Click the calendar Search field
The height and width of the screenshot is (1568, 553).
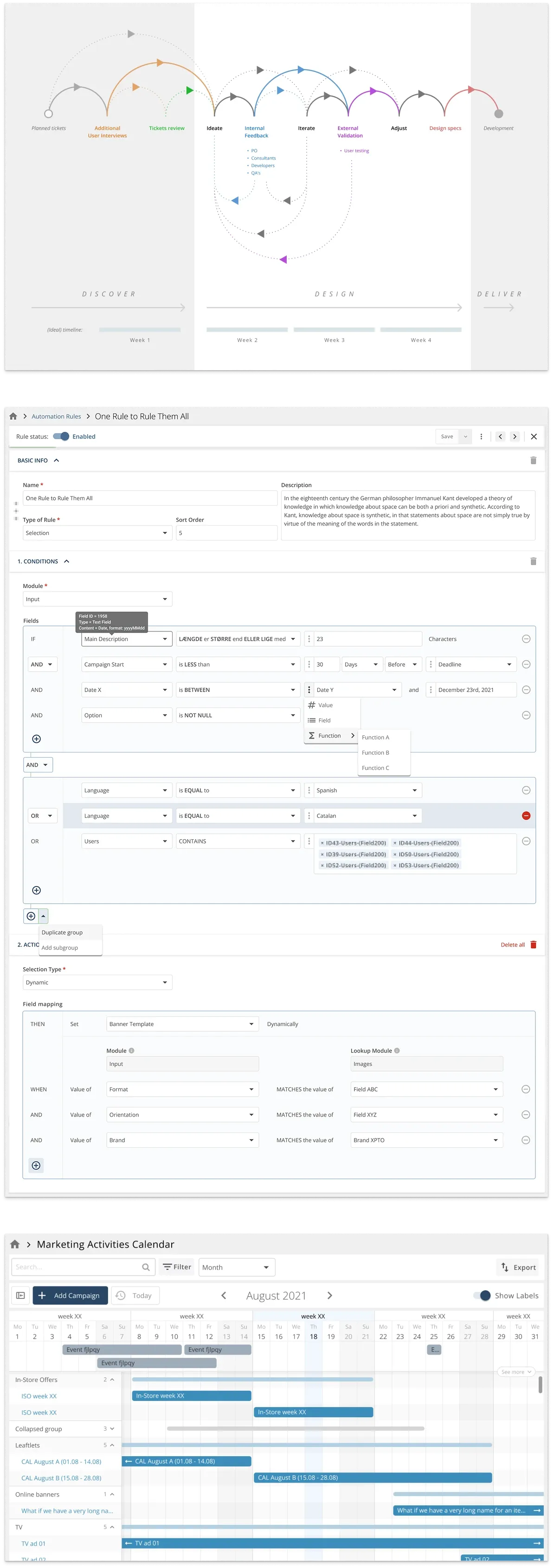pyautogui.click(x=76, y=1267)
